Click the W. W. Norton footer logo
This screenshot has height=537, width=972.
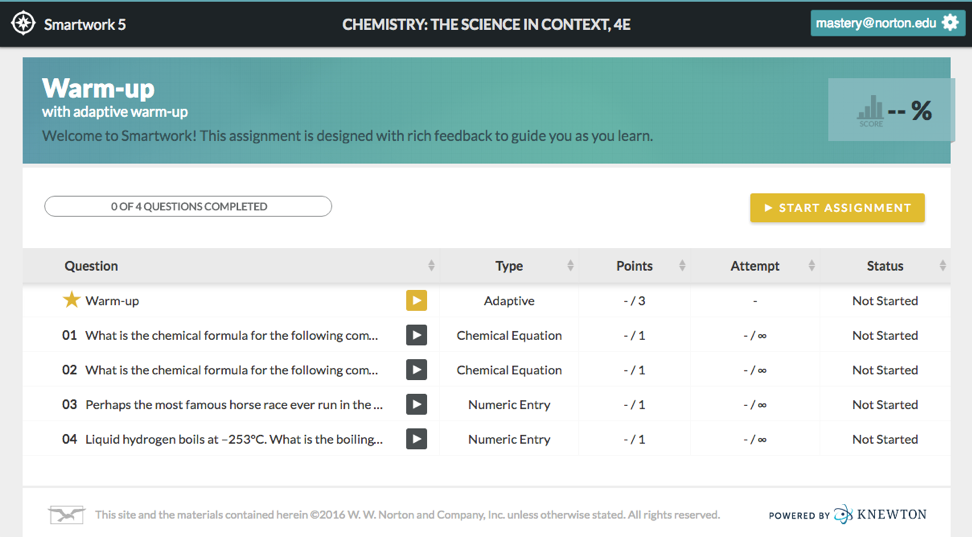pyautogui.click(x=67, y=515)
